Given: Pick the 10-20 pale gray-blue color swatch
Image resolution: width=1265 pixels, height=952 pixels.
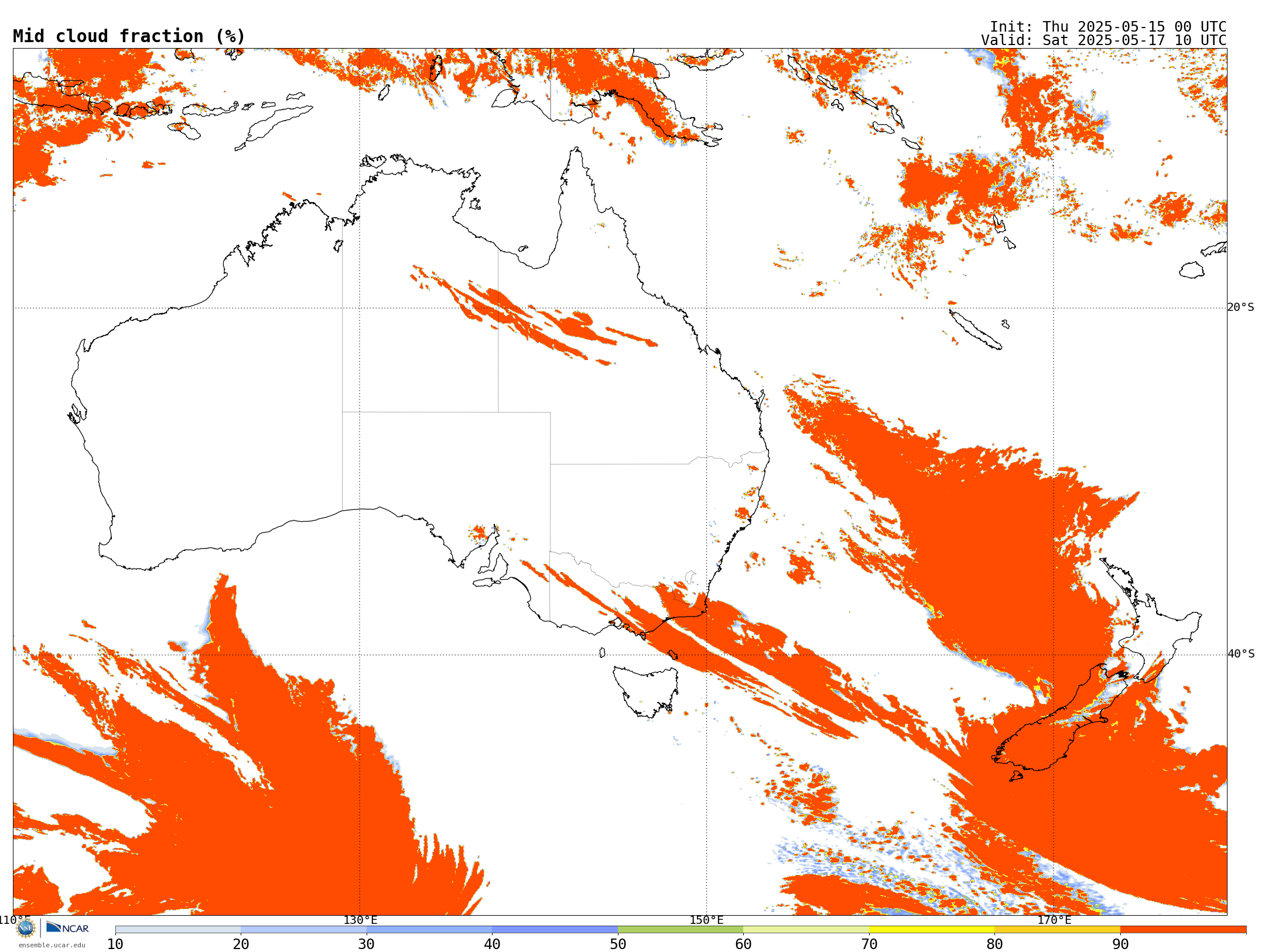Looking at the screenshot, I should (x=178, y=930).
